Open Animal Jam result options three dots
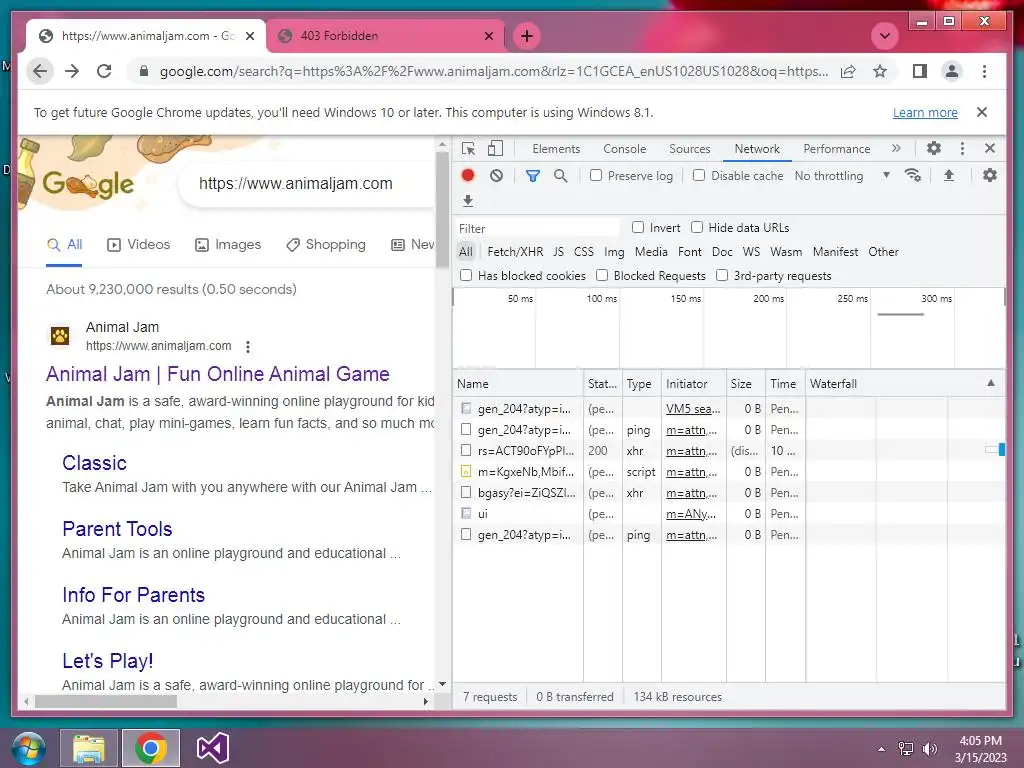The image size is (1024, 768). [x=248, y=347]
